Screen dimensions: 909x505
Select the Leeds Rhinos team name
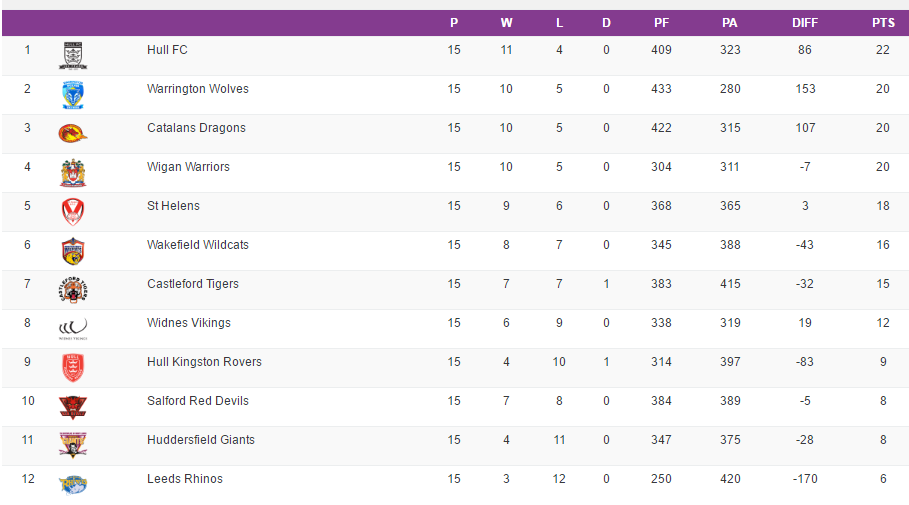[x=184, y=479]
